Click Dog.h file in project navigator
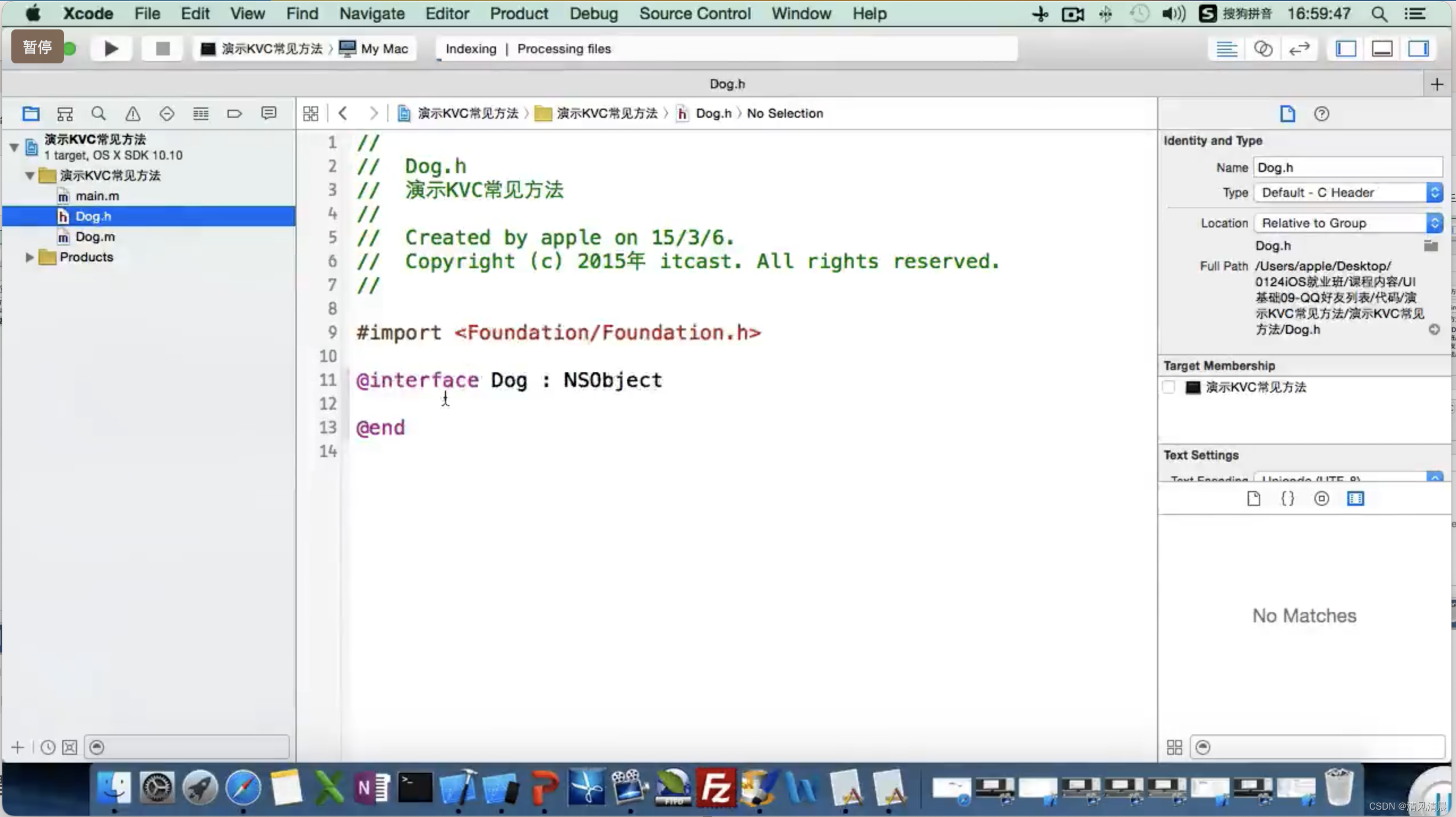 pos(92,216)
